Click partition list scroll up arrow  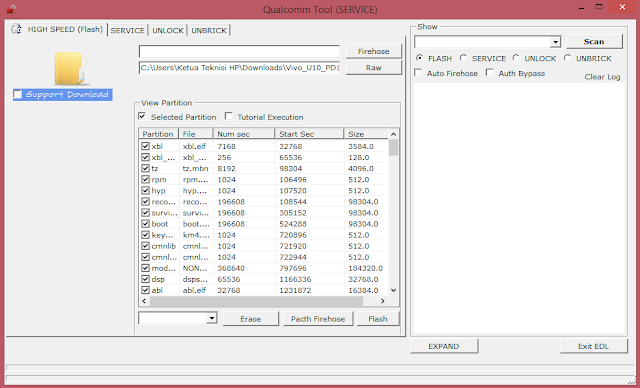click(x=393, y=134)
